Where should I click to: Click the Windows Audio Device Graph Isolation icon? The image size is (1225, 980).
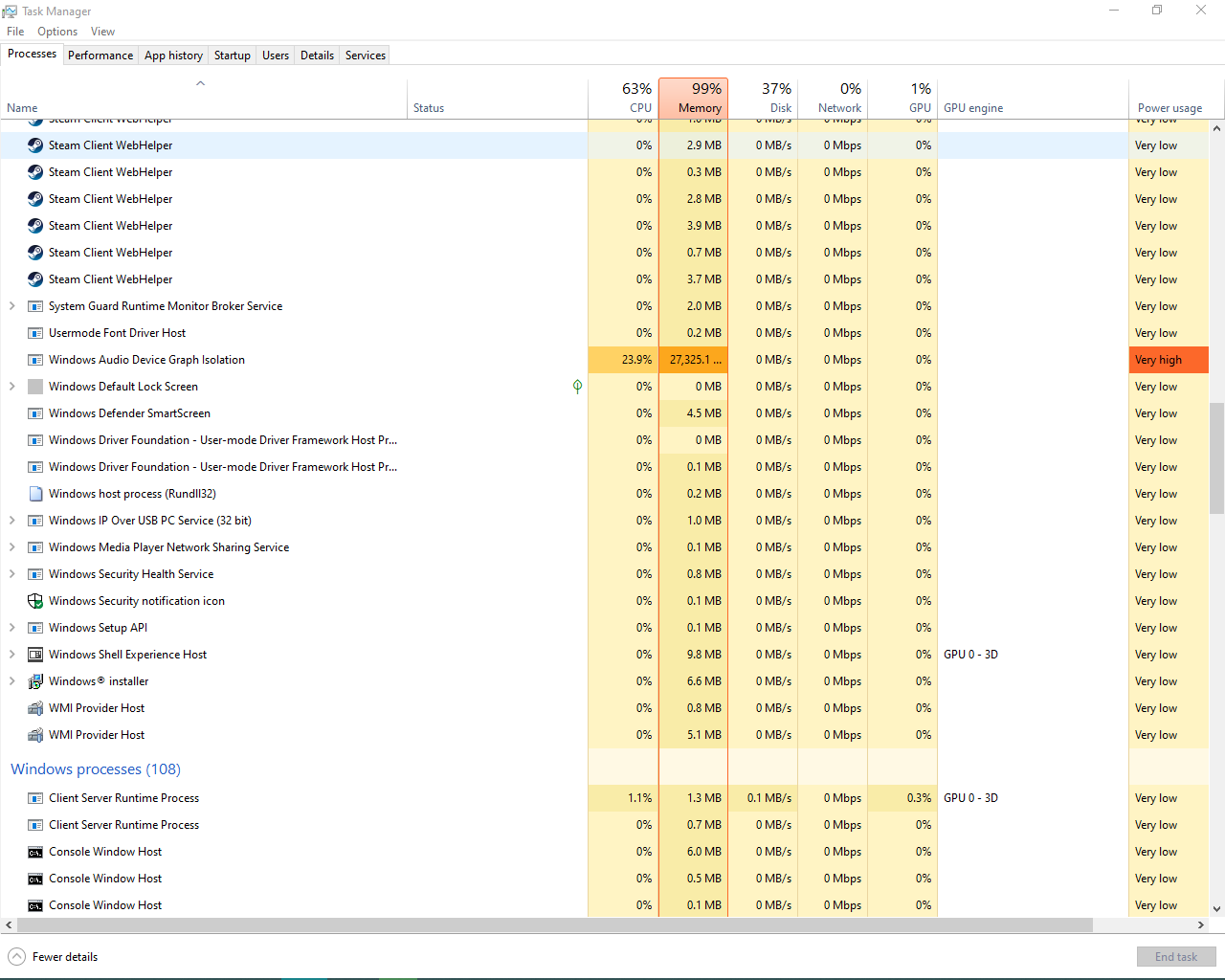click(x=35, y=360)
